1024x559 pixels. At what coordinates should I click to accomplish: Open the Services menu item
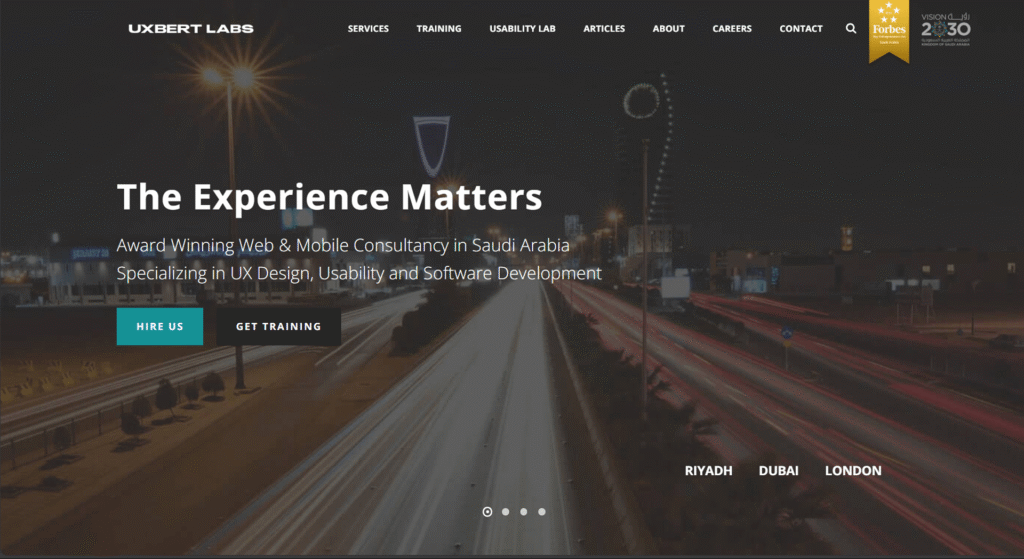pyautogui.click(x=368, y=29)
